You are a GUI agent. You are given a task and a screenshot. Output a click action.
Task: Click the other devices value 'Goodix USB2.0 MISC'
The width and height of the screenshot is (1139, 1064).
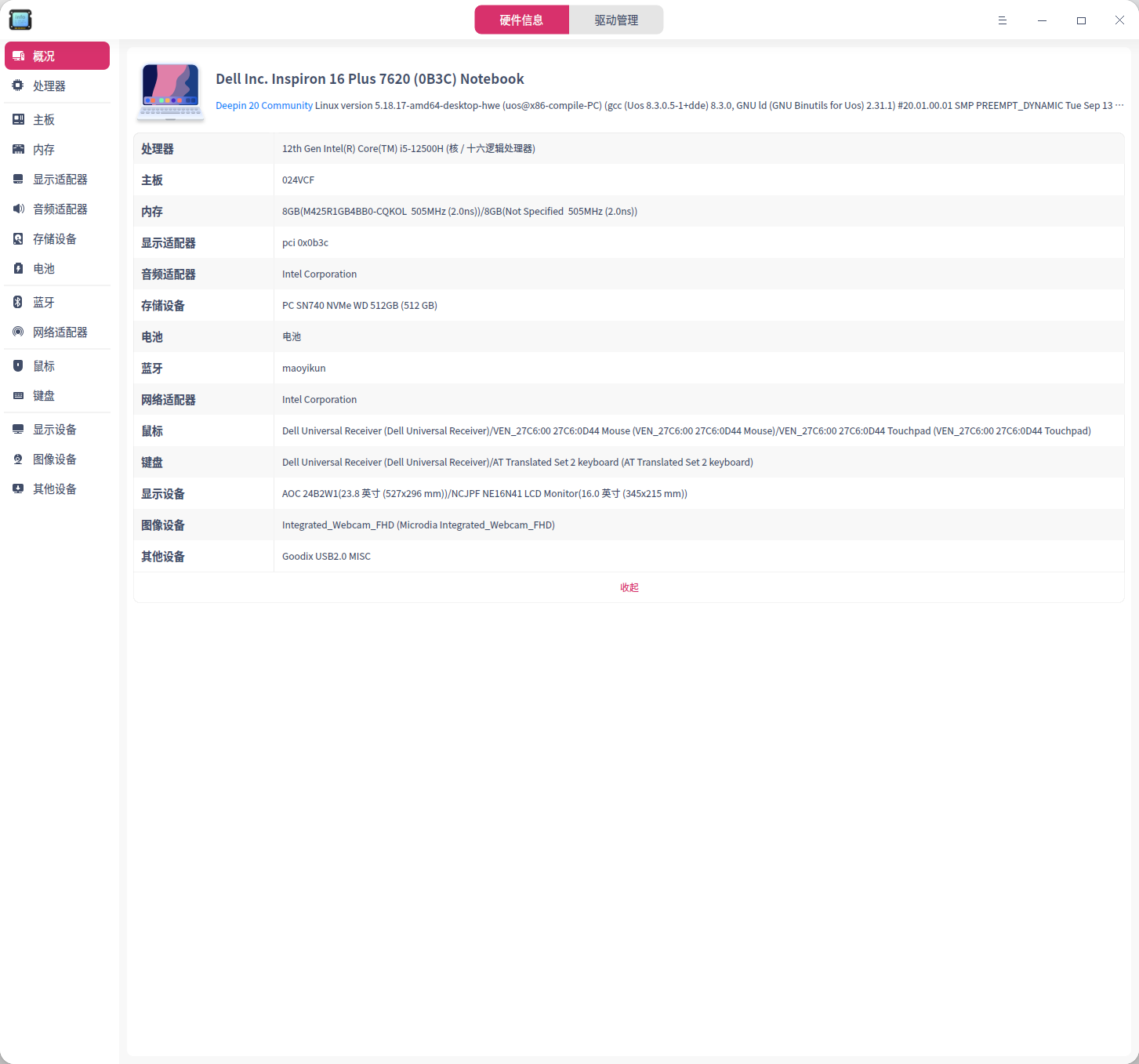pyautogui.click(x=326, y=557)
